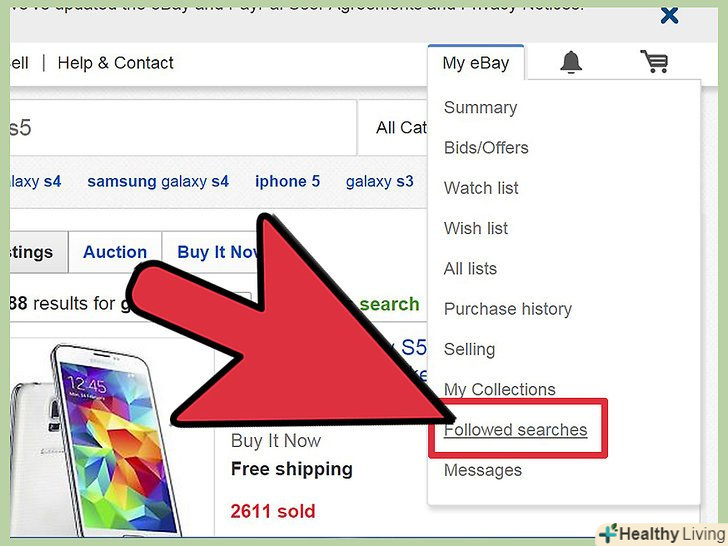728x546 pixels.
Task: Click Followed searches link
Action: 515,429
